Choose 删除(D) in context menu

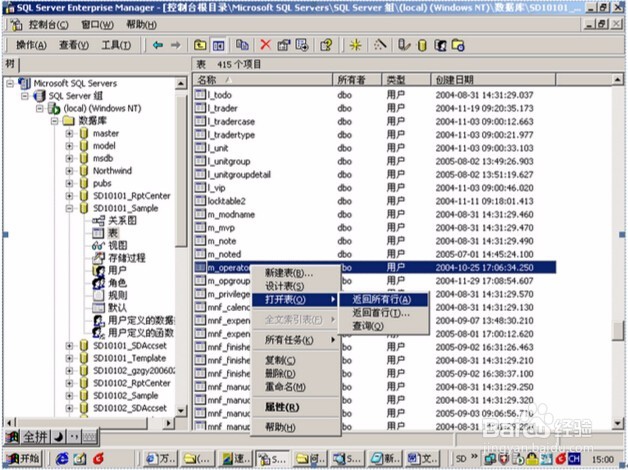click(296, 374)
